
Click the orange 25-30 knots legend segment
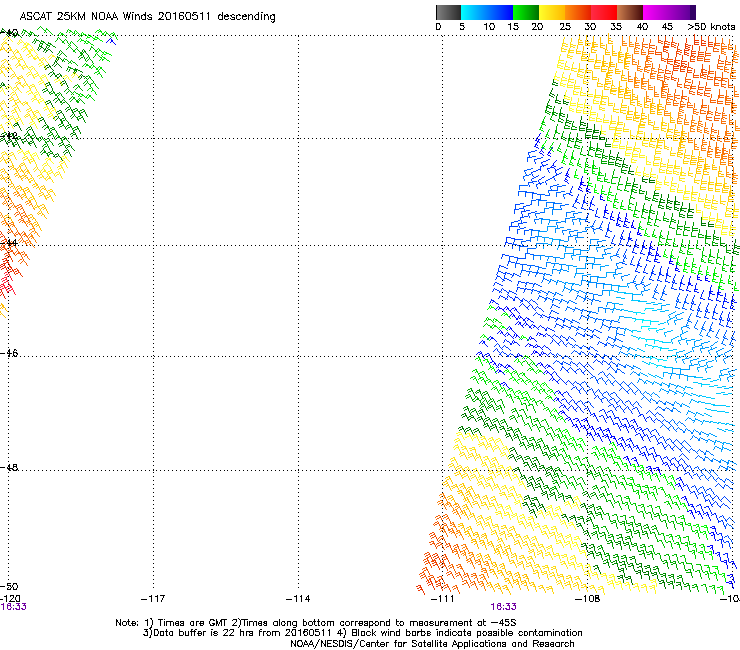pos(578,12)
